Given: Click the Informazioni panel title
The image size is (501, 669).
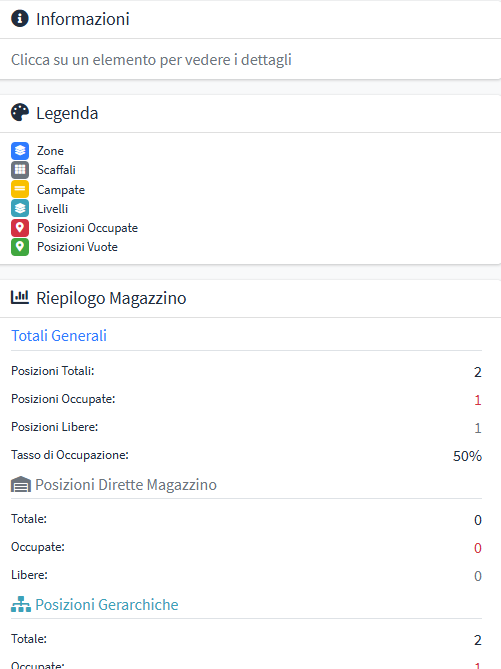Looking at the screenshot, I should [83, 19].
